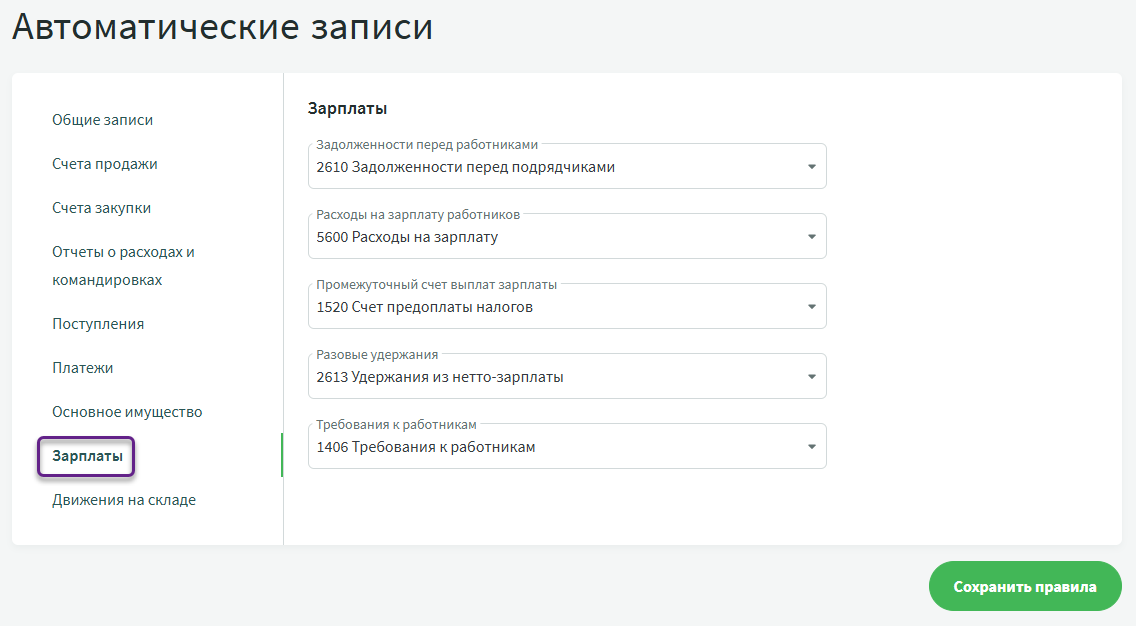
Task: Click the arrow beside 5600 Расходы на зарплату
Action: pos(812,237)
